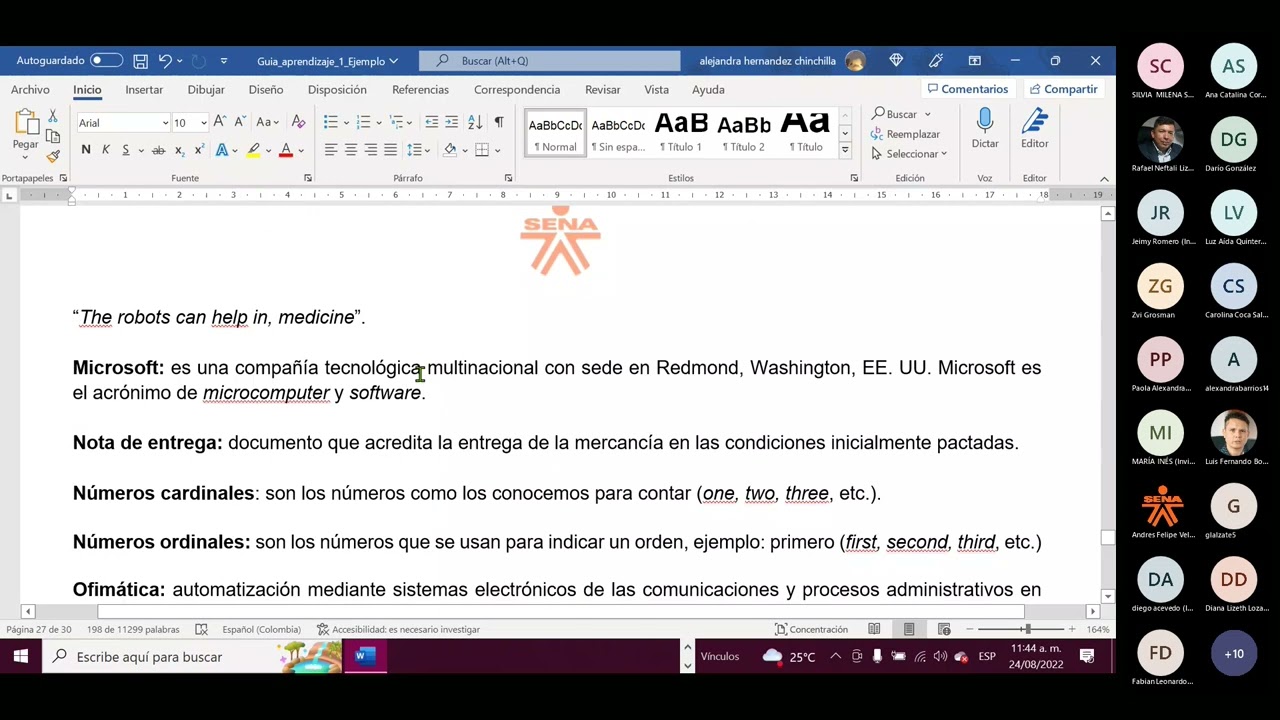Apply subscript formatting

click(x=179, y=150)
